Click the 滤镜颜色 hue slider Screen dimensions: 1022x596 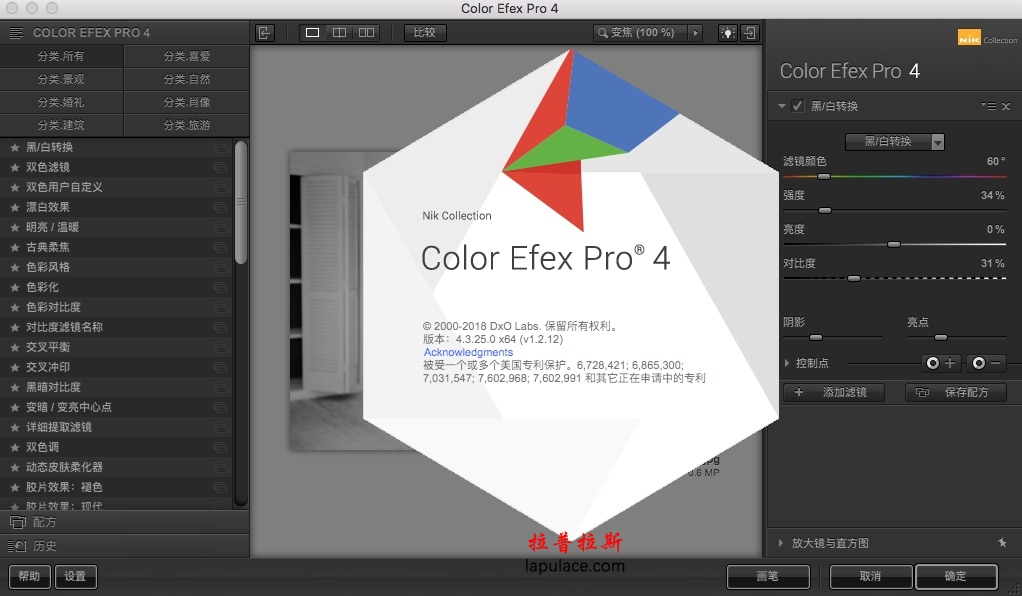point(894,177)
